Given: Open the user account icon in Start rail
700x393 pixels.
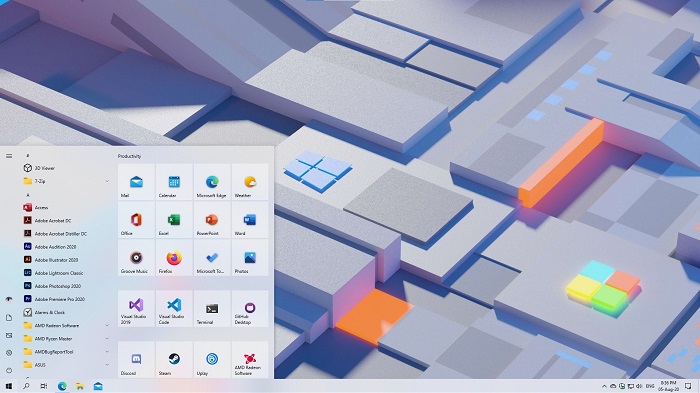Looking at the screenshot, I should pyautogui.click(x=9, y=299).
